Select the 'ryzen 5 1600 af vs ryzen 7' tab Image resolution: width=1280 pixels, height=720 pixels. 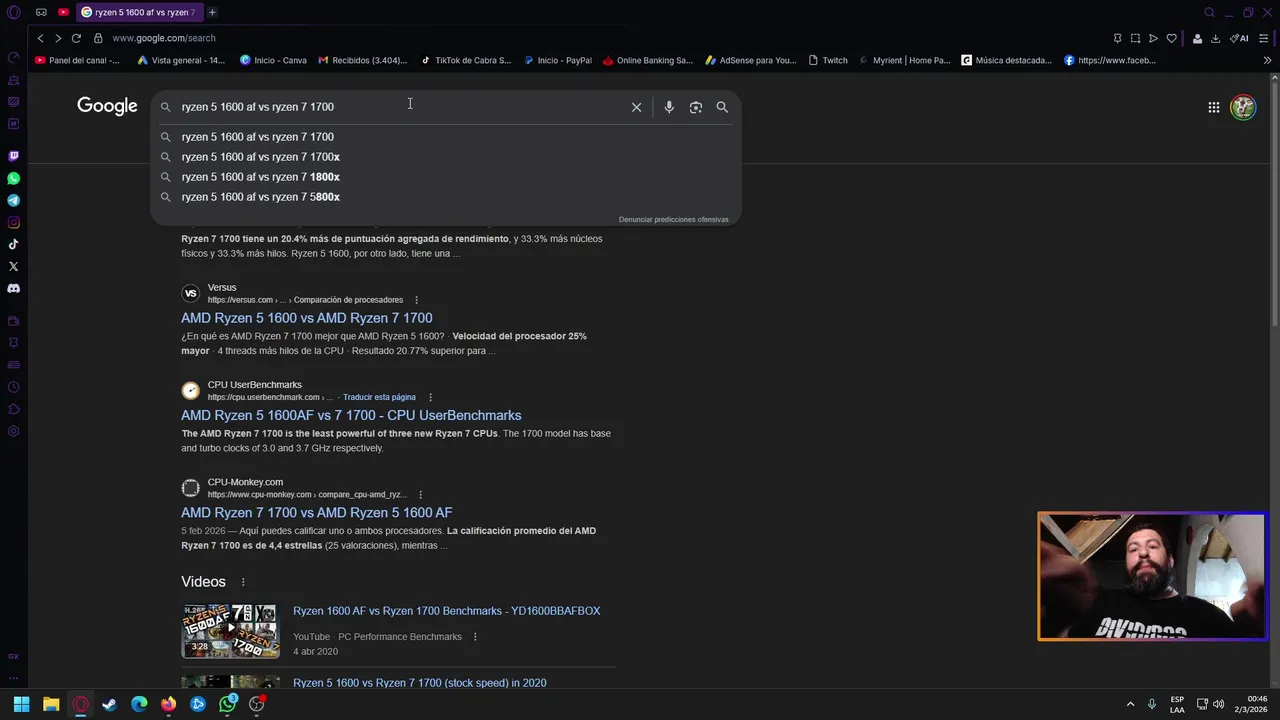[x=139, y=12]
